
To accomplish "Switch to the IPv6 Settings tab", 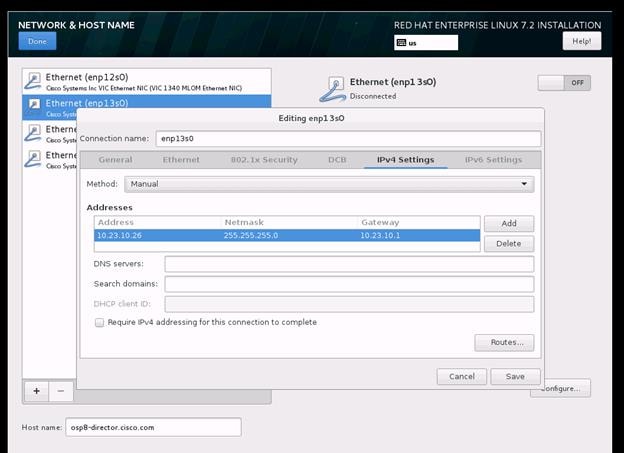I will pos(493,160).
